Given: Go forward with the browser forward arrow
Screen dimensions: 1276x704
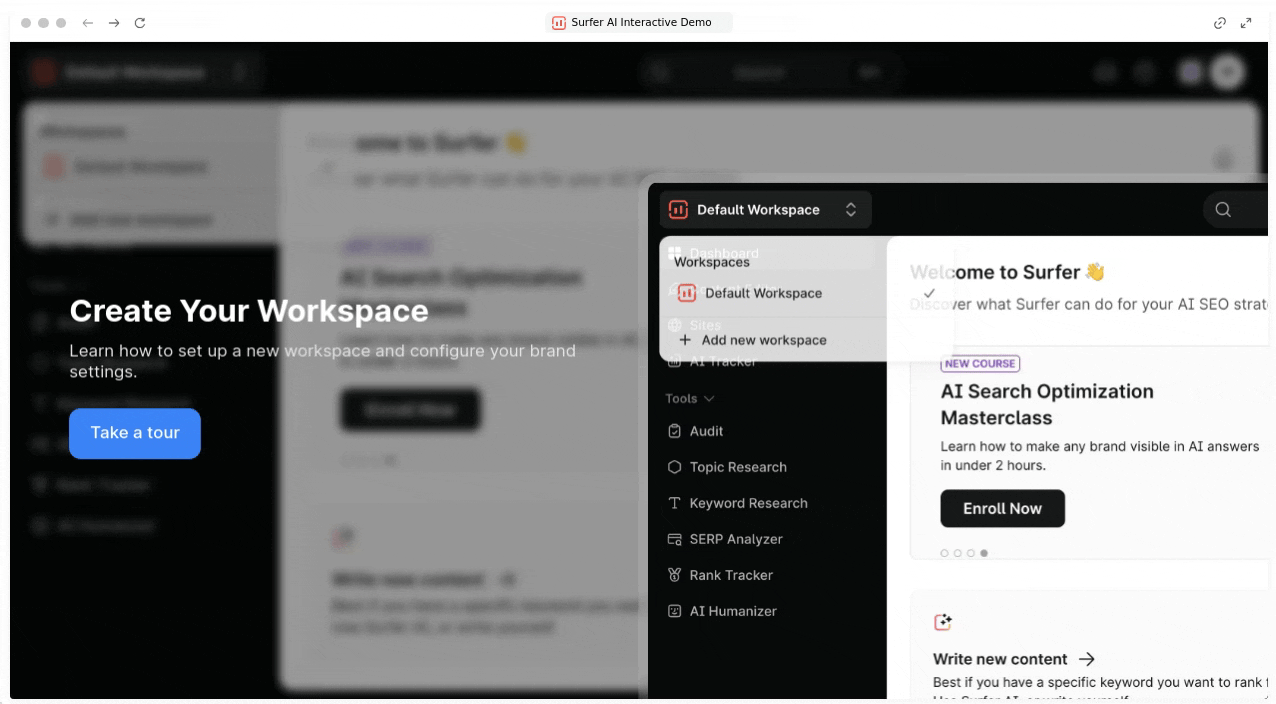Looking at the screenshot, I should tap(114, 22).
